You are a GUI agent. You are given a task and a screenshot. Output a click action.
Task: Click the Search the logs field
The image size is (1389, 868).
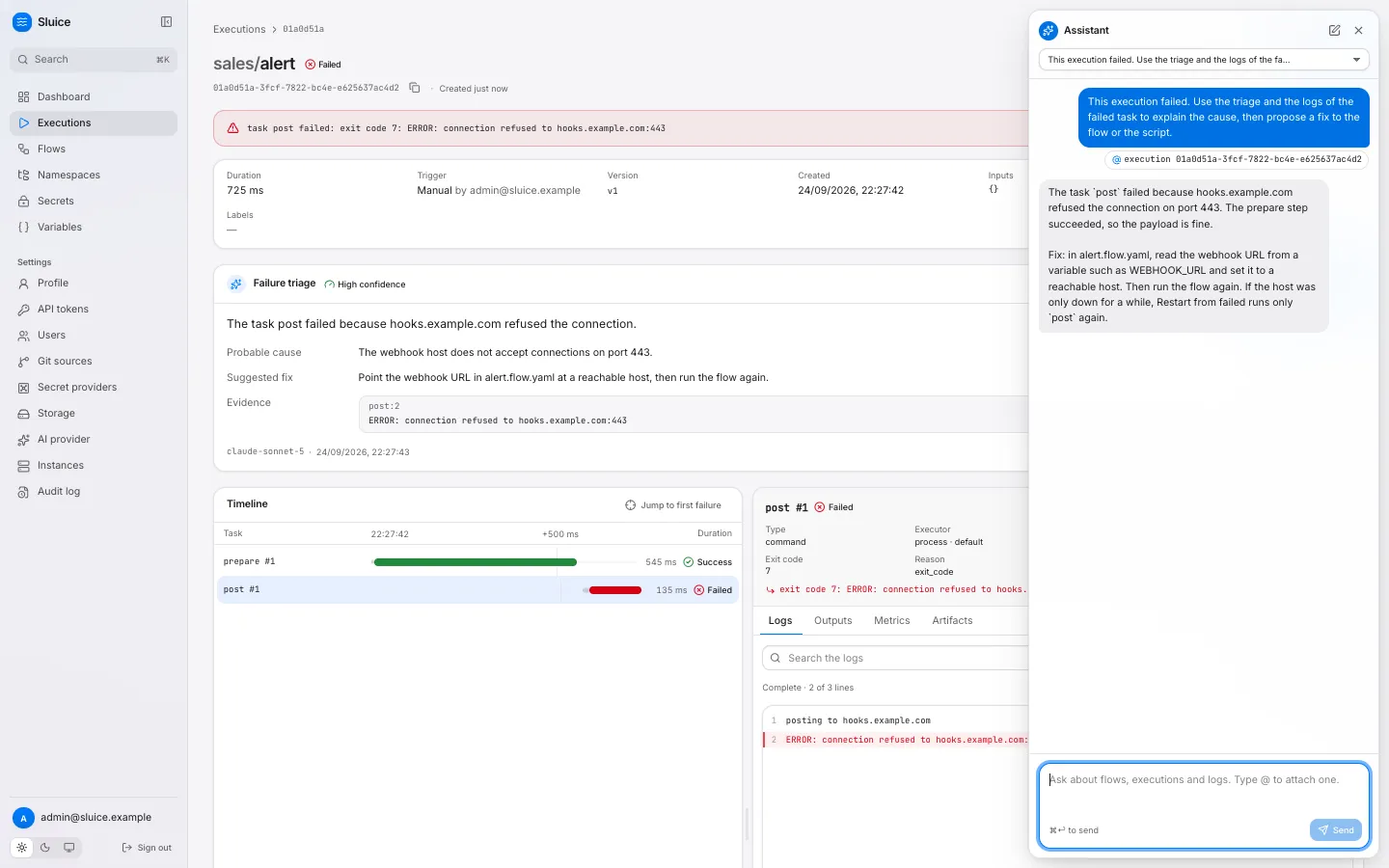[x=895, y=658]
